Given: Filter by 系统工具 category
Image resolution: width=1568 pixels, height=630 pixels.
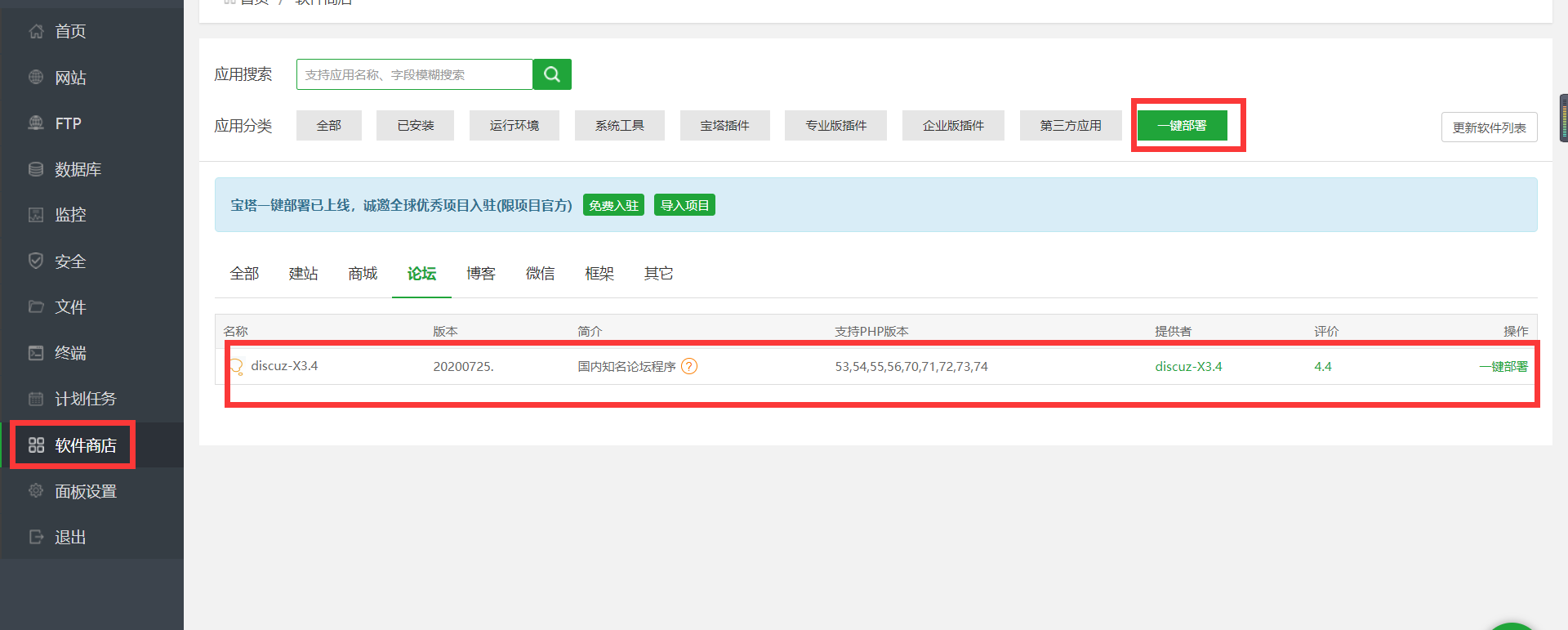Looking at the screenshot, I should click(620, 125).
